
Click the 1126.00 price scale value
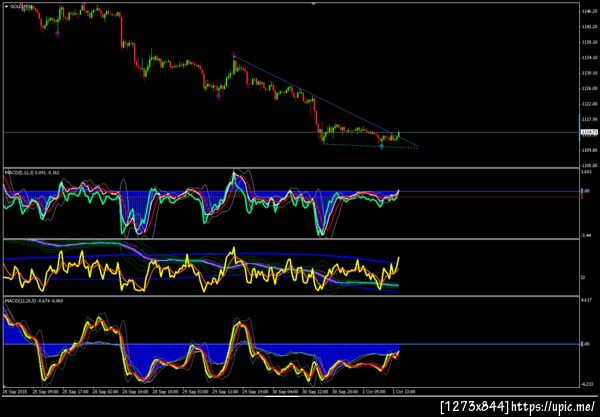[589, 88]
